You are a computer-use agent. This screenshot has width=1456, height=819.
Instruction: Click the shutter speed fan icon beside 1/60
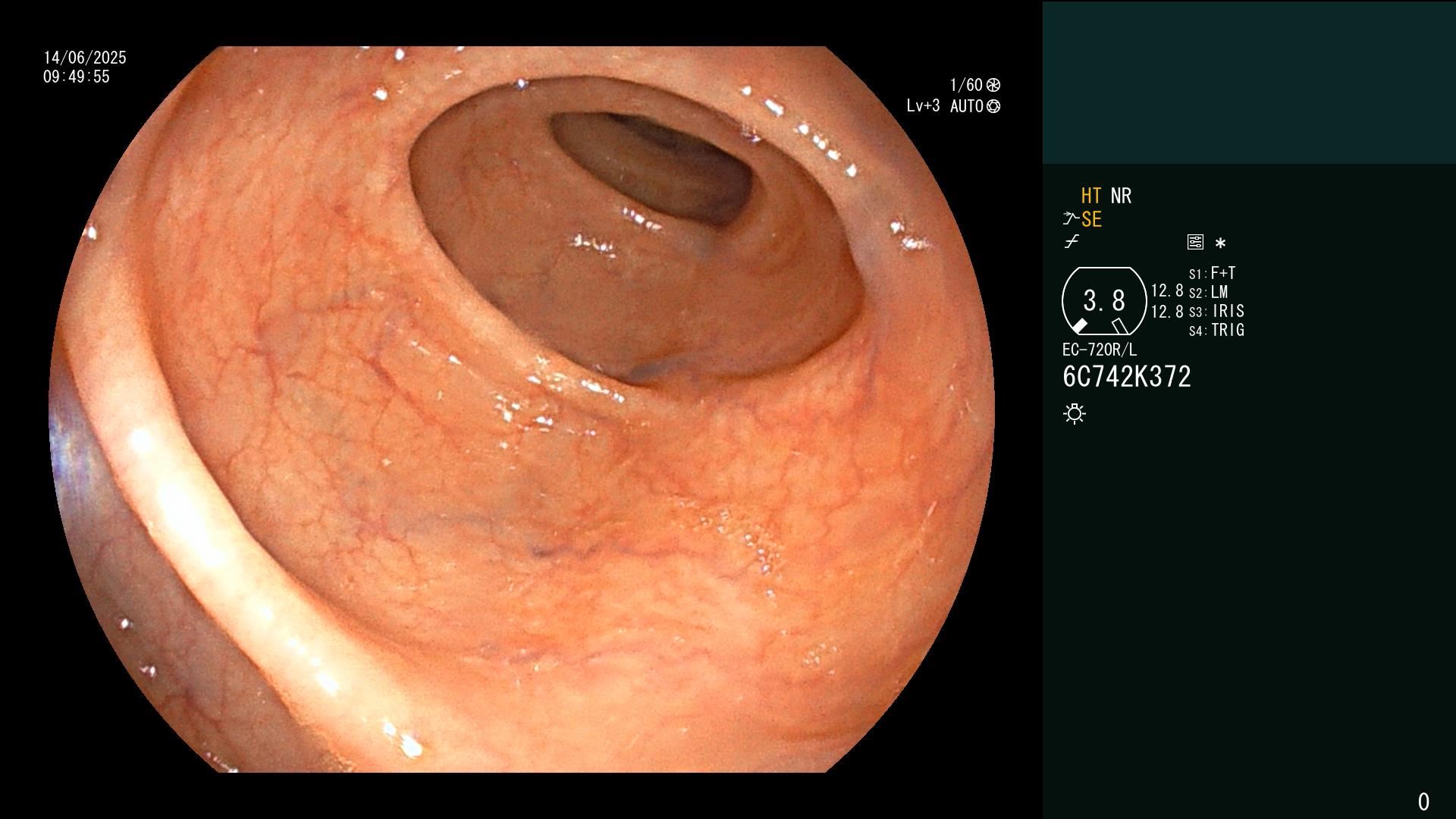point(993,85)
